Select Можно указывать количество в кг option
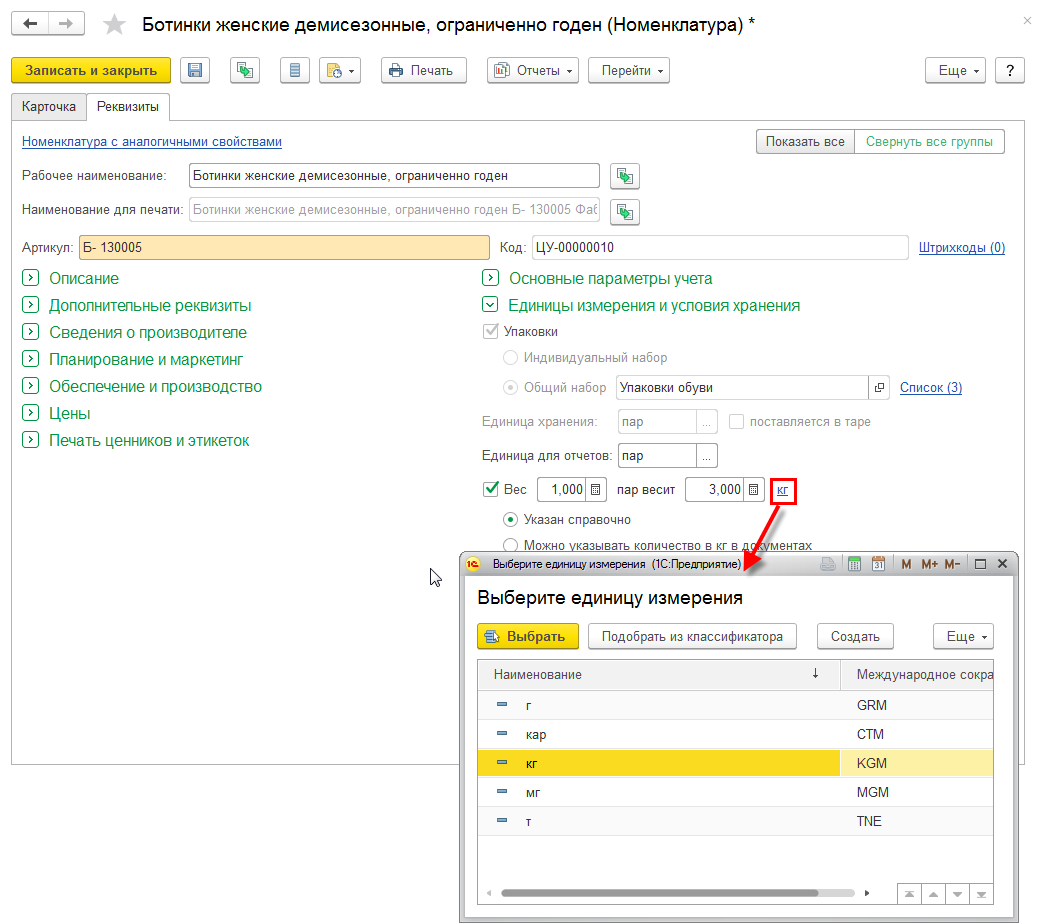This screenshot has width=1044, height=923. [x=510, y=545]
